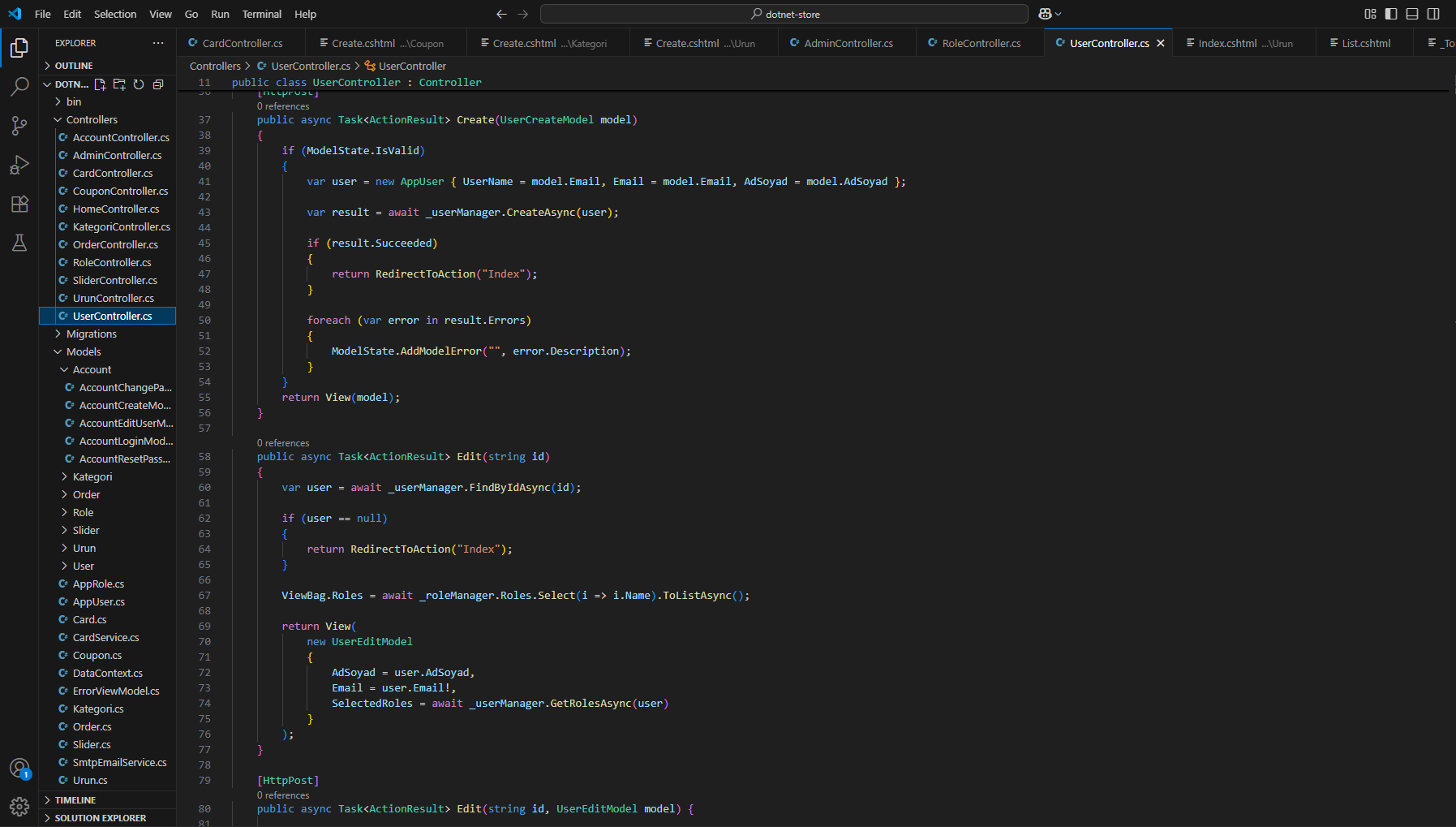Switch to the List.cshtml tab
Screen dimensions: 1456x827
[1365, 43]
